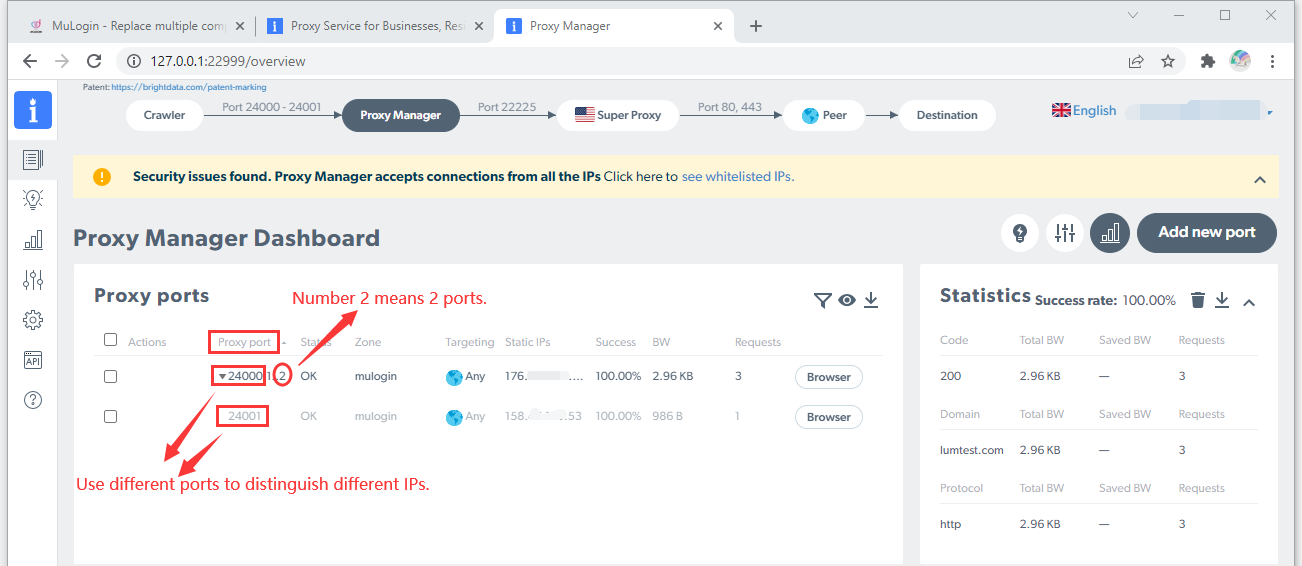Open the logs page icon in sidebar
The width and height of the screenshot is (1302, 566).
tap(33, 159)
